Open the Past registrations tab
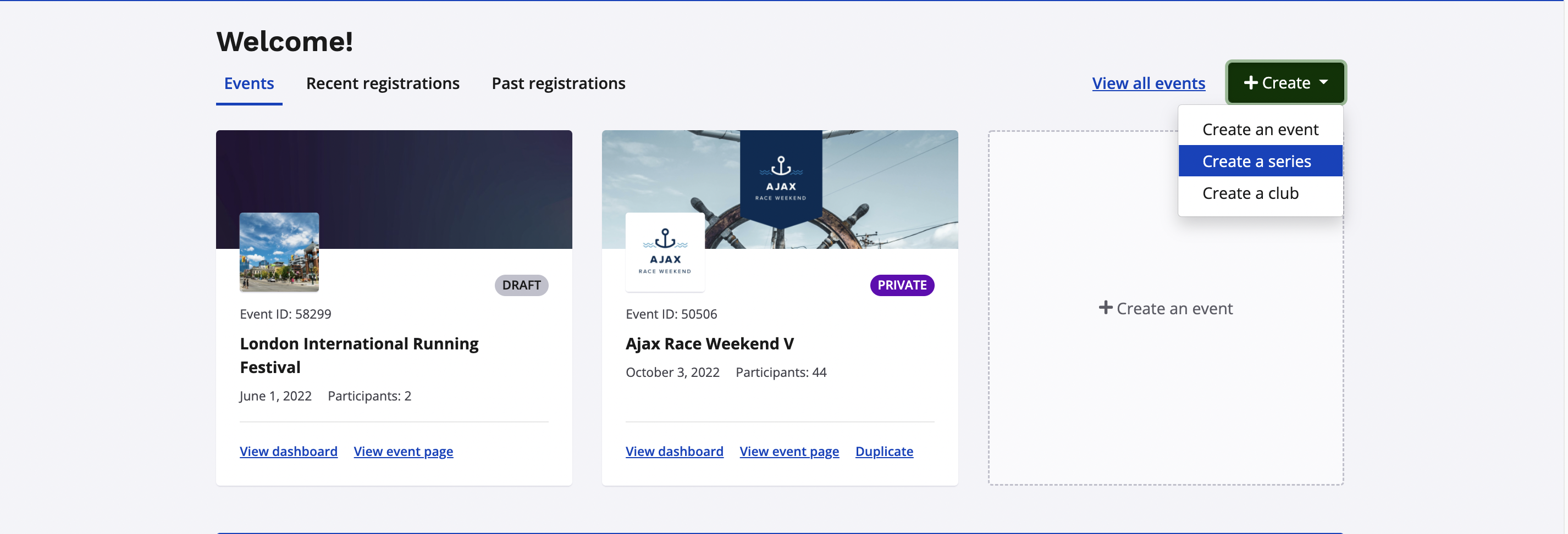This screenshot has height=534, width=1568. pos(557,84)
